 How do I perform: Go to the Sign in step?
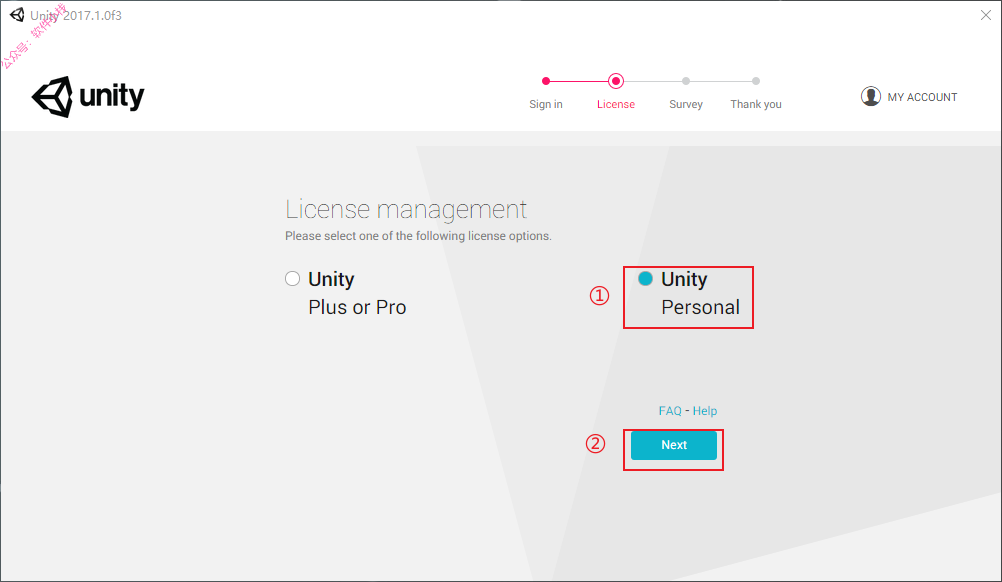click(x=546, y=104)
